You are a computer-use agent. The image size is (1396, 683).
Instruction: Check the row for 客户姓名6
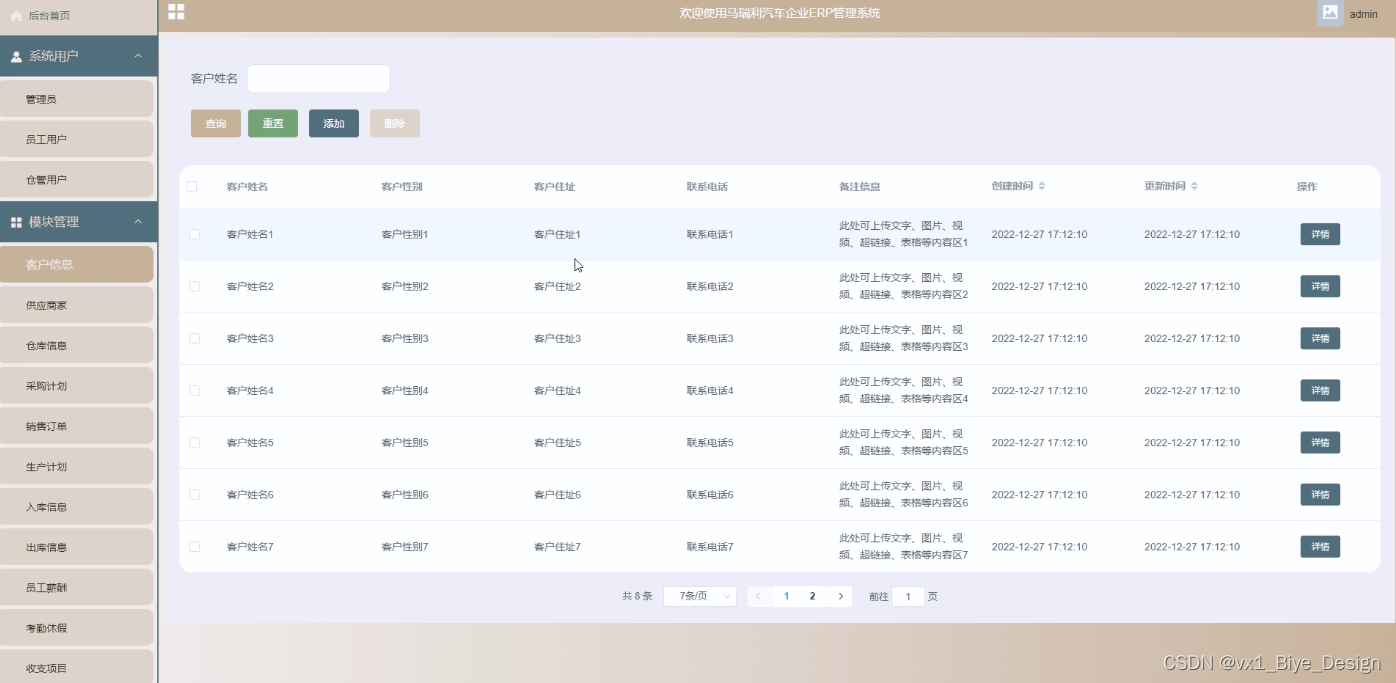[194, 494]
